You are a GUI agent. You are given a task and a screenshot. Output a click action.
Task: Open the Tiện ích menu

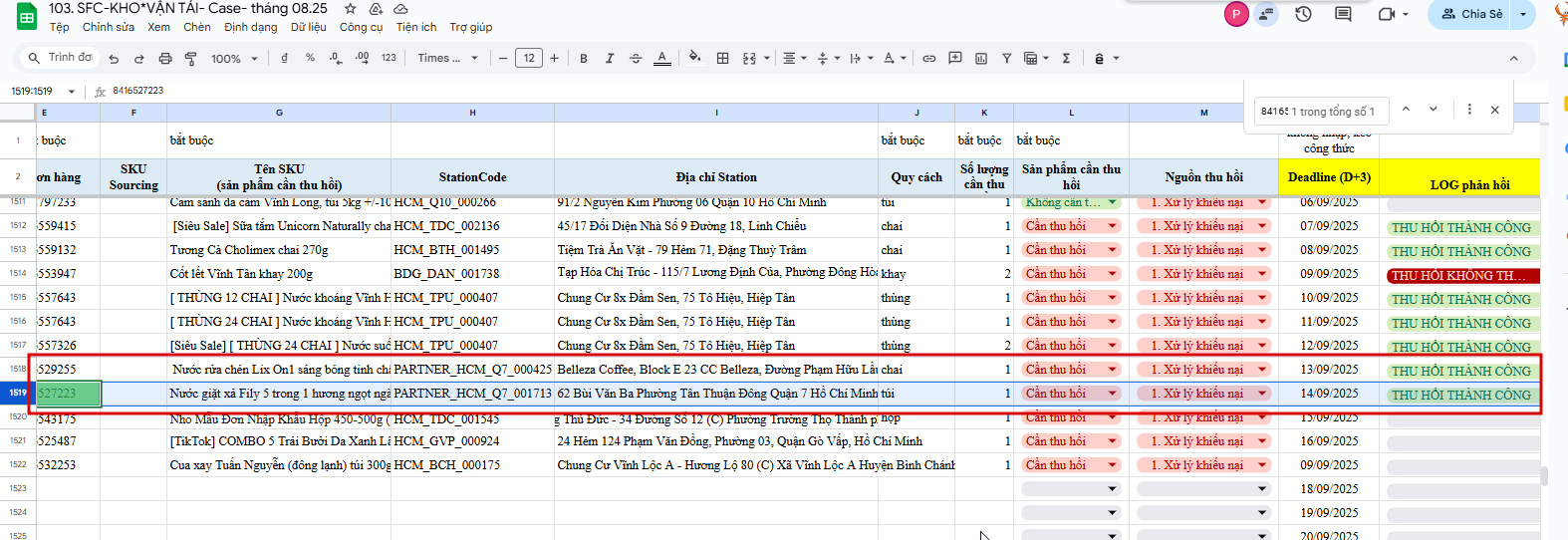pos(416,27)
